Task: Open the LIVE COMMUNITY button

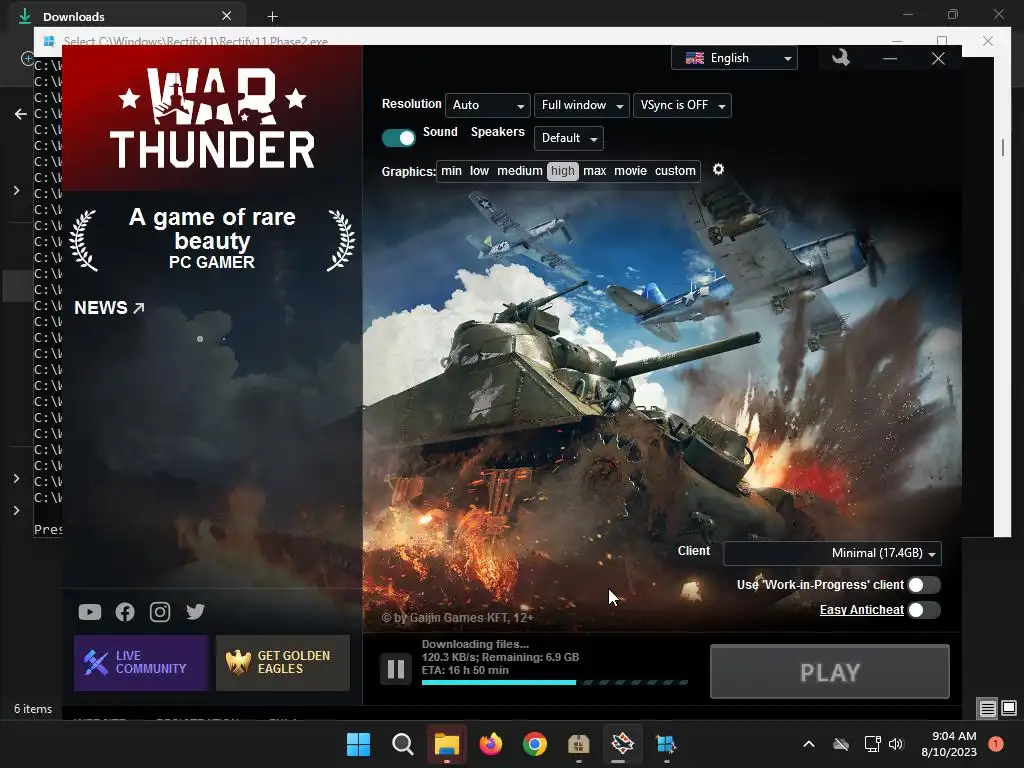Action: (141, 663)
